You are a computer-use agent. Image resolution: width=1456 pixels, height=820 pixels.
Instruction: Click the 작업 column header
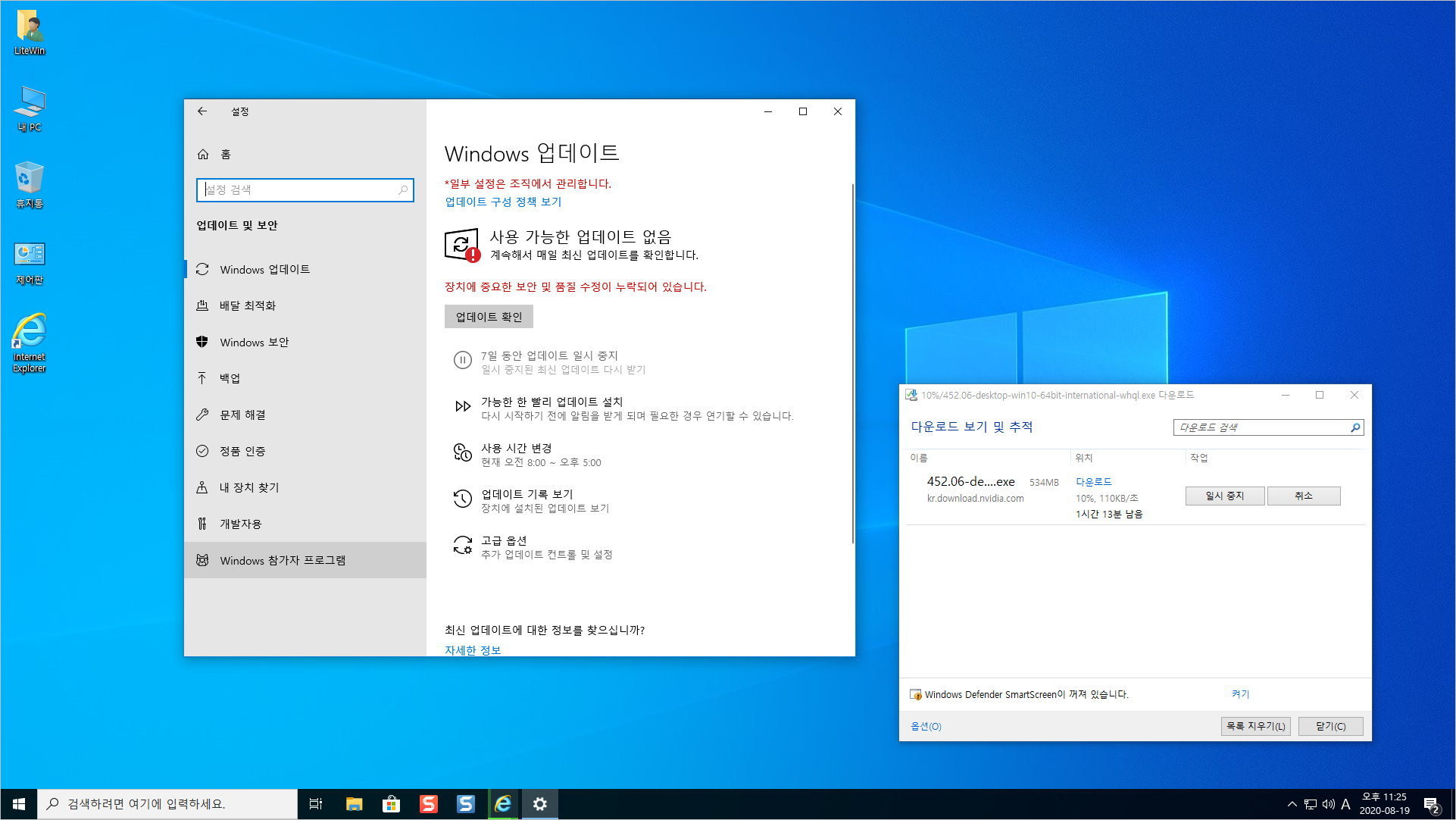[1199, 459]
